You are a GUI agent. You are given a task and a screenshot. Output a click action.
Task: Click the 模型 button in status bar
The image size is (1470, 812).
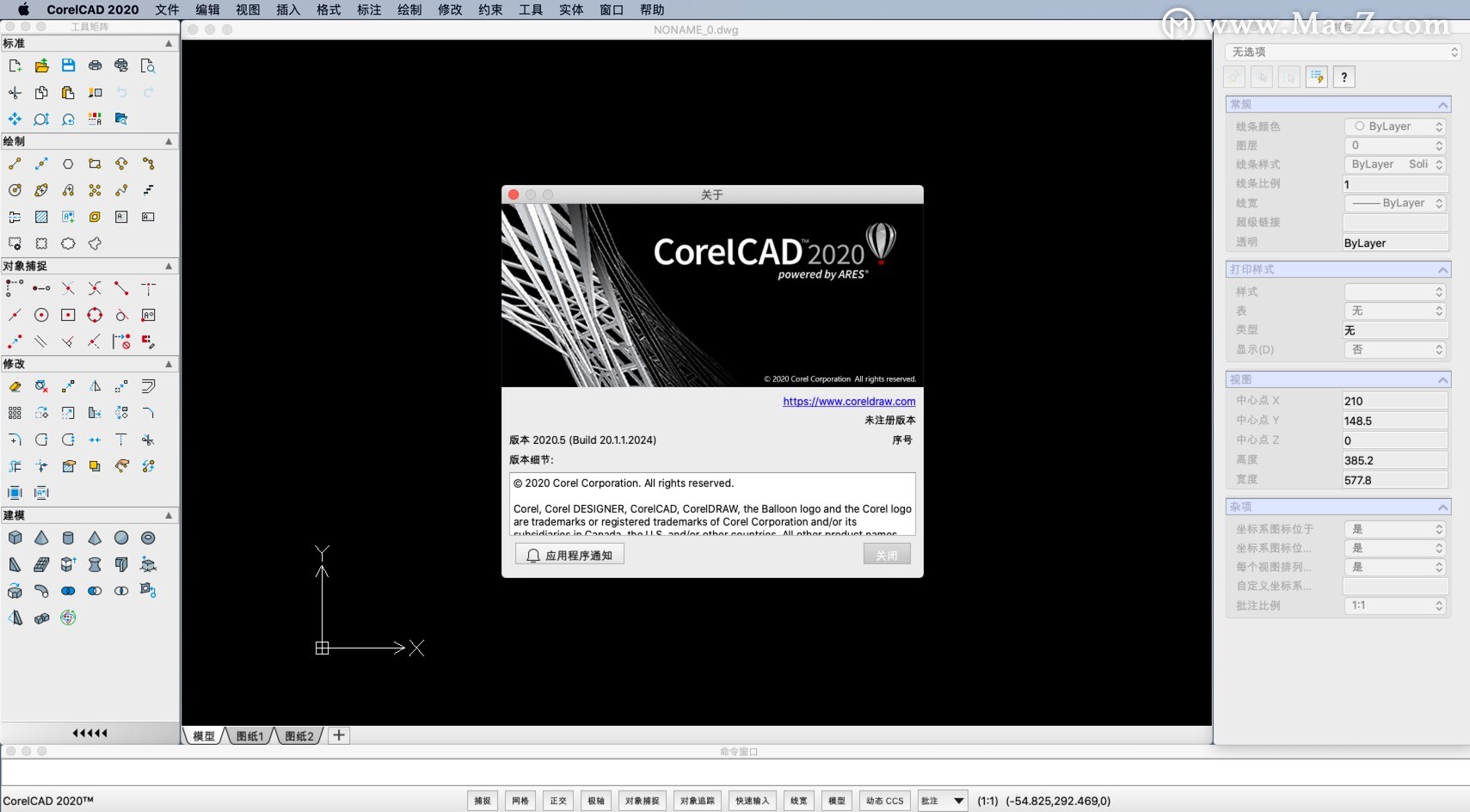pyautogui.click(x=837, y=801)
